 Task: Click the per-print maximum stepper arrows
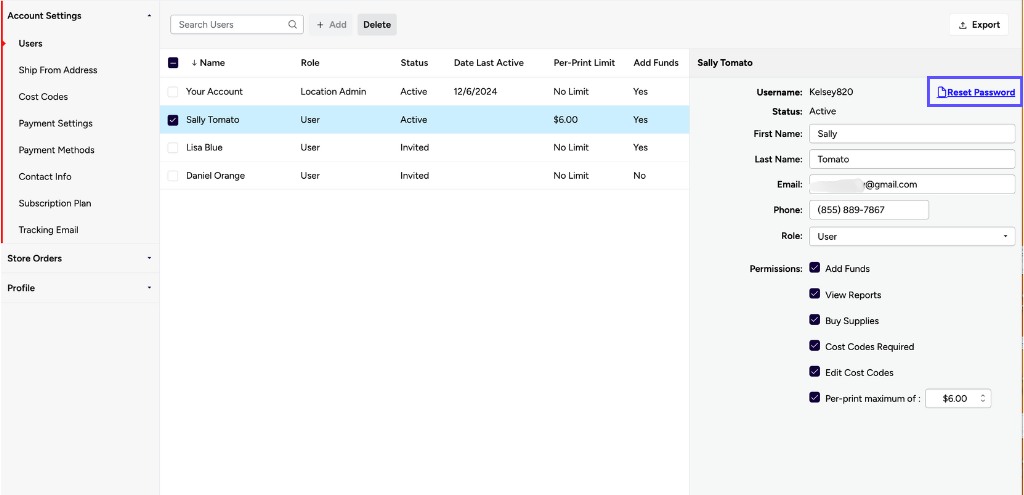[x=983, y=398]
